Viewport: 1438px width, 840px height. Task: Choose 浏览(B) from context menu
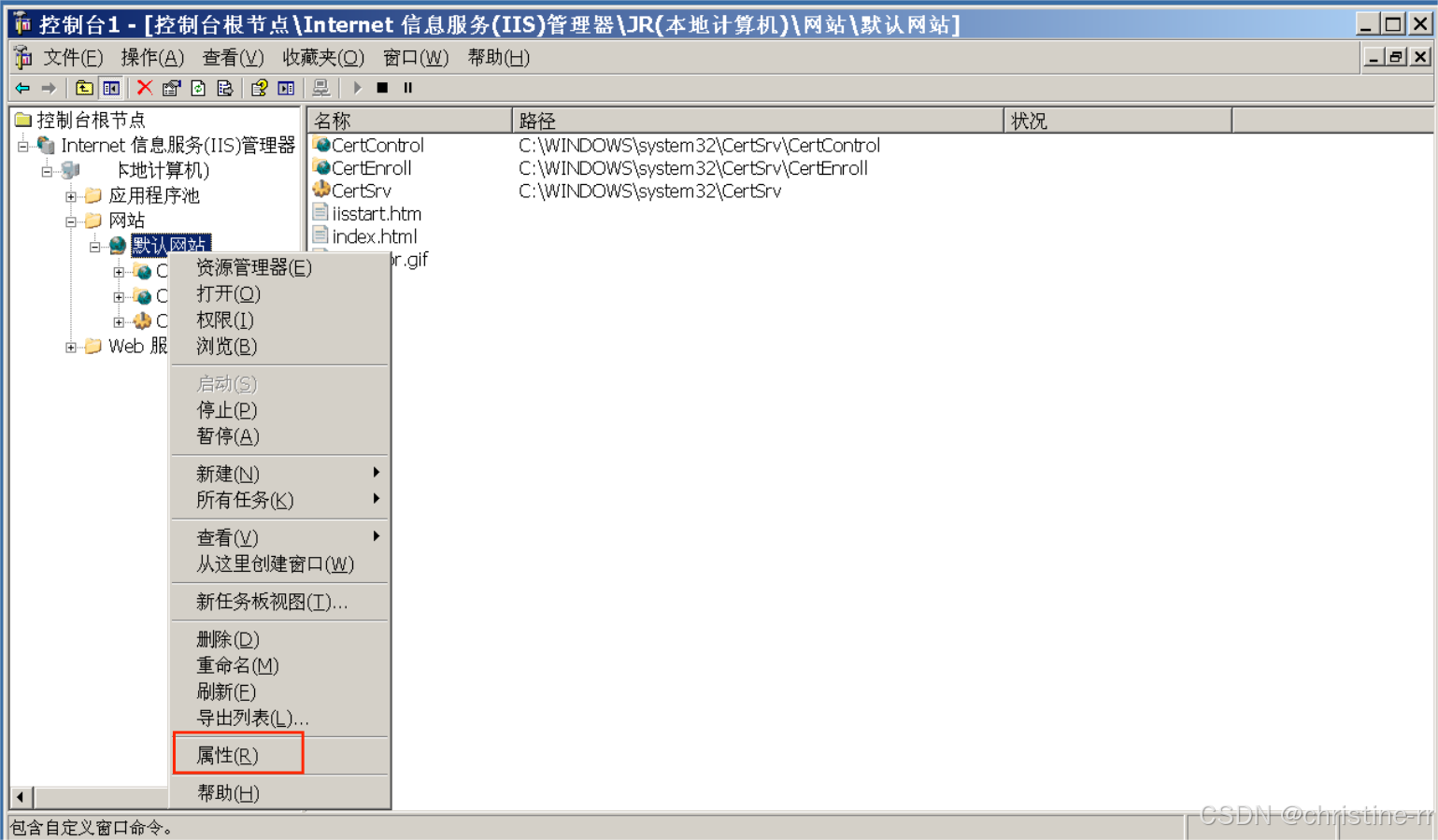point(279,347)
